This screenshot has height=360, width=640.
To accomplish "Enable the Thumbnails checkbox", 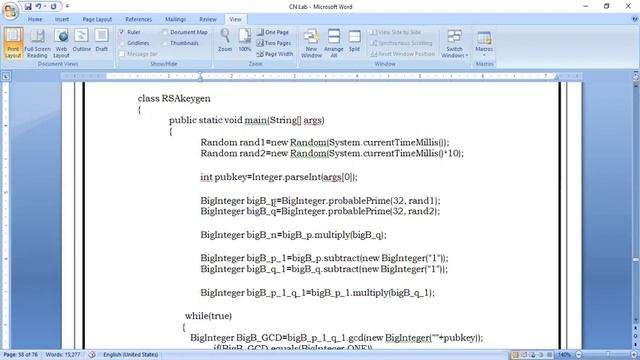I will click(165, 43).
